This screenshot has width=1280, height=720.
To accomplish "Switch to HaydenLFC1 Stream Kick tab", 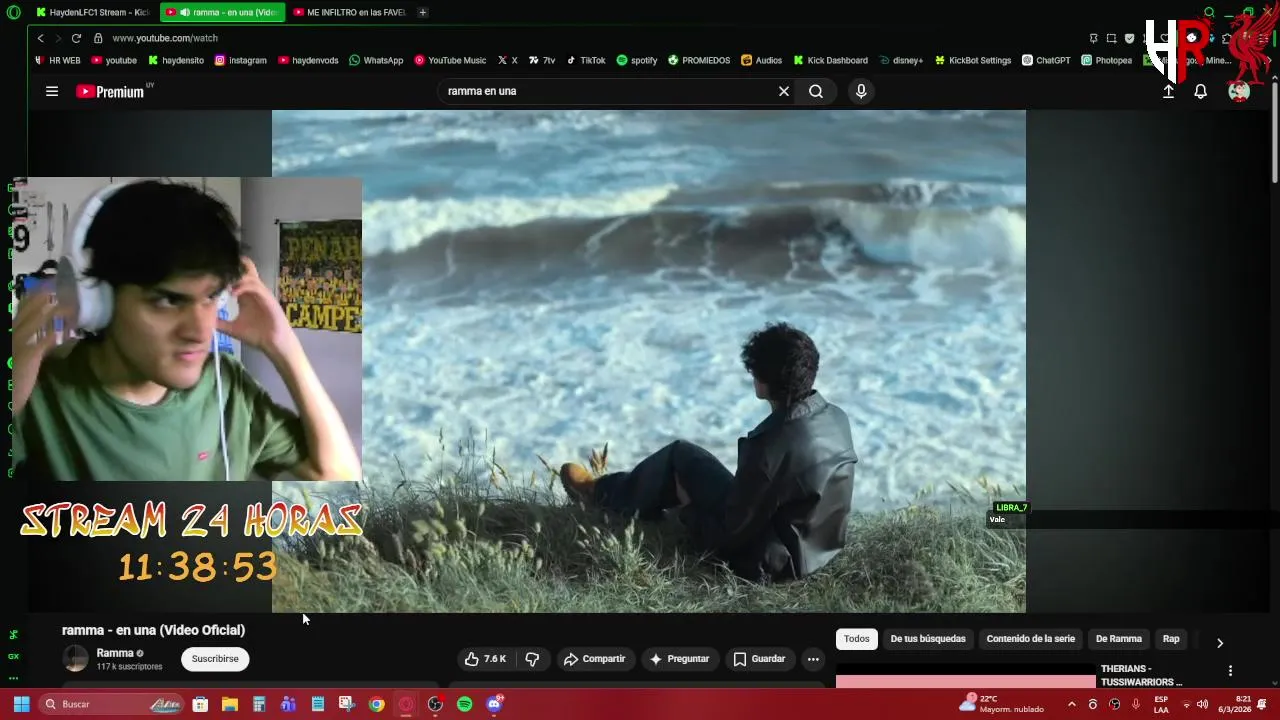I will 92,12.
